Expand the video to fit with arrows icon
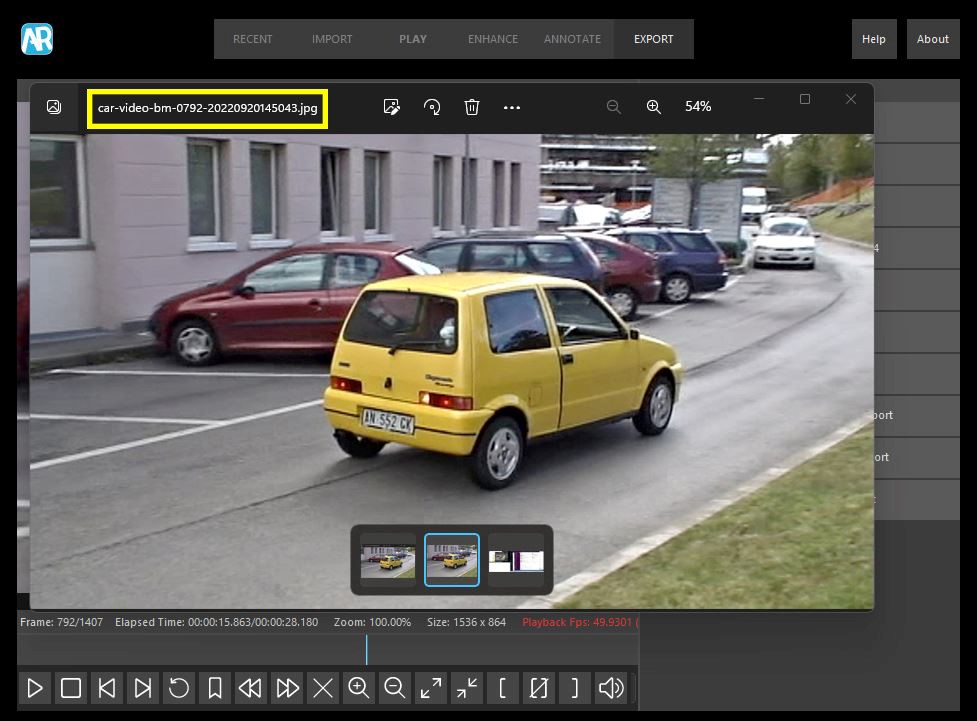 (x=431, y=688)
